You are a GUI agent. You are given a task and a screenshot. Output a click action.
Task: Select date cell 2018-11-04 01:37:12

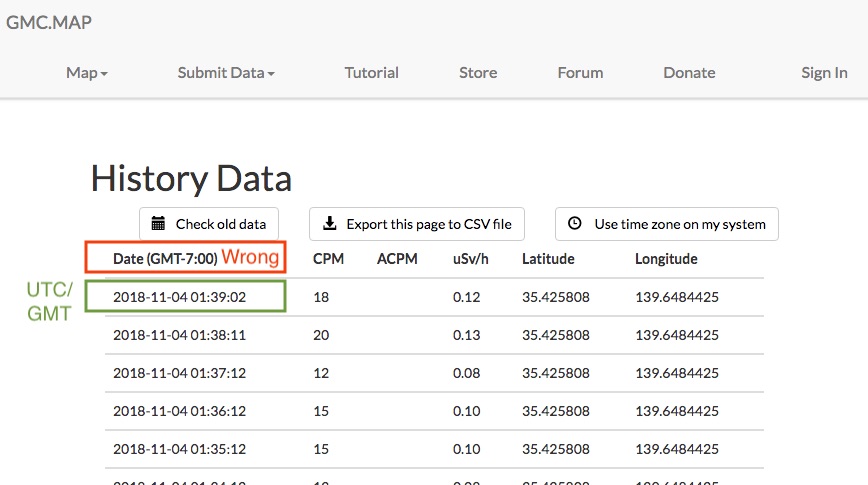tap(179, 373)
